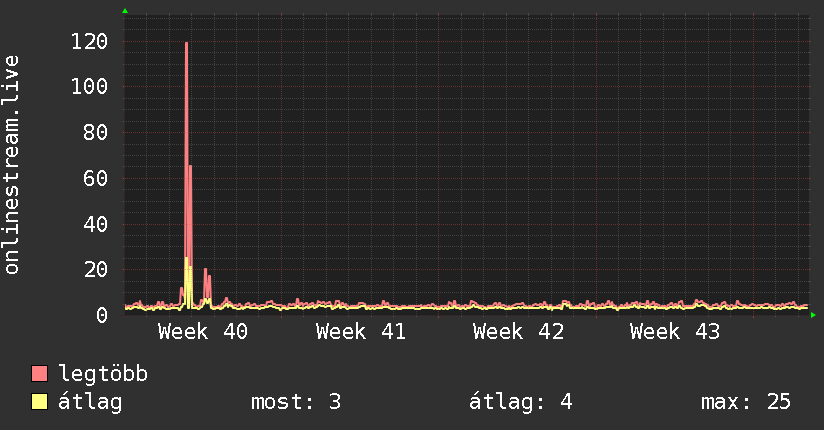The height and width of the screenshot is (430, 824).
Task: Click the 20 y-axis label
Action: [96, 270]
